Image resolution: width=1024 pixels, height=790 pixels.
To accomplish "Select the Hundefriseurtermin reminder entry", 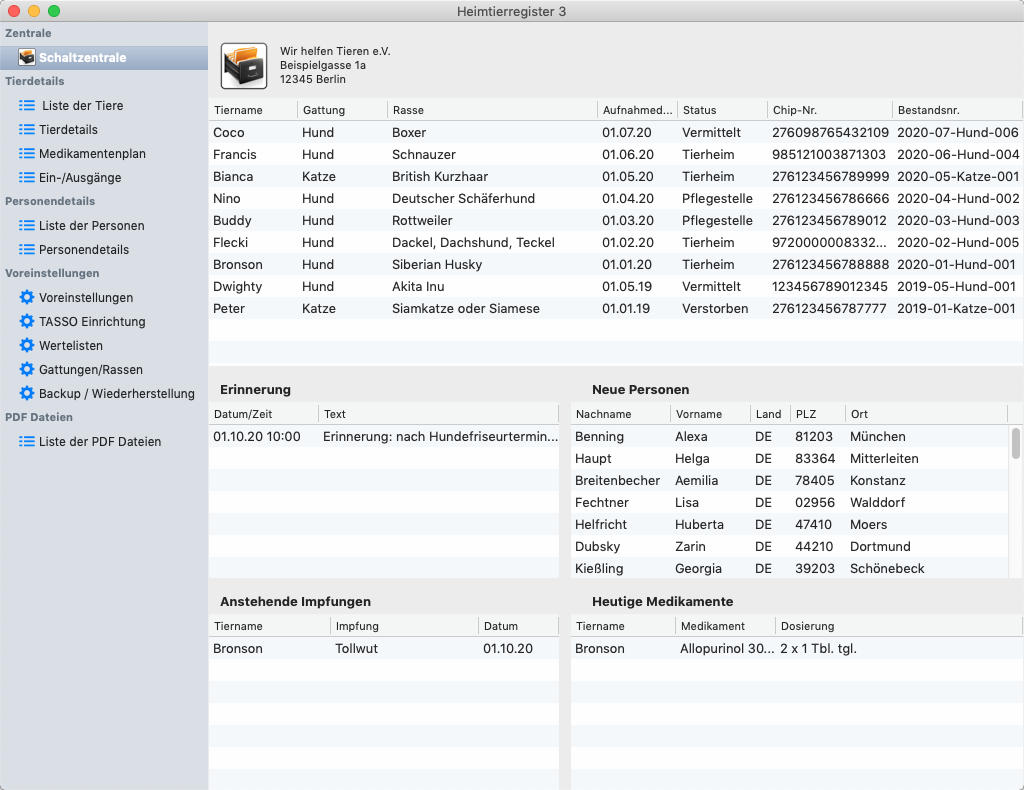I will (x=384, y=436).
